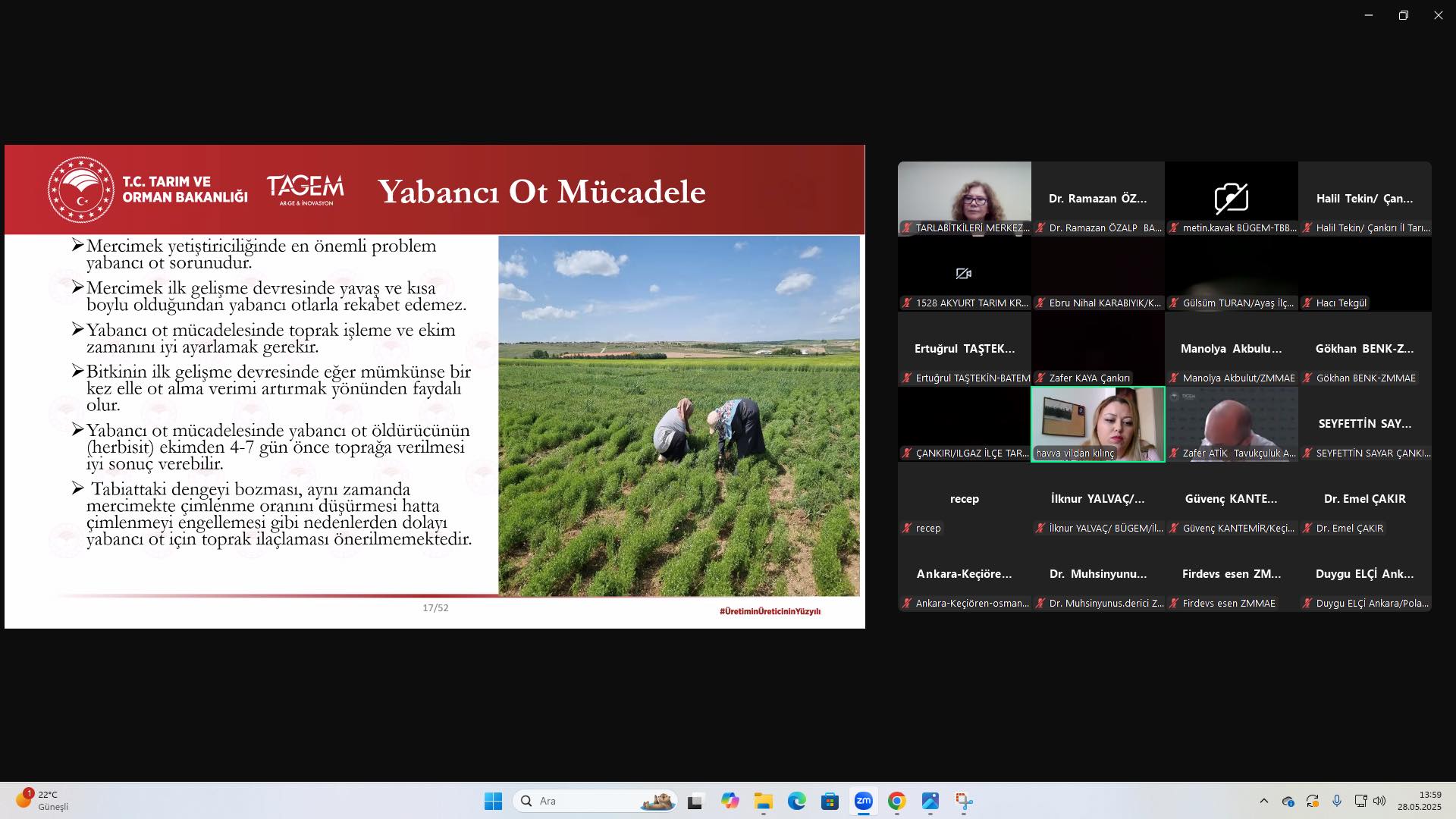Open clock and date flyout
The image size is (1456, 819).
click(x=1419, y=801)
